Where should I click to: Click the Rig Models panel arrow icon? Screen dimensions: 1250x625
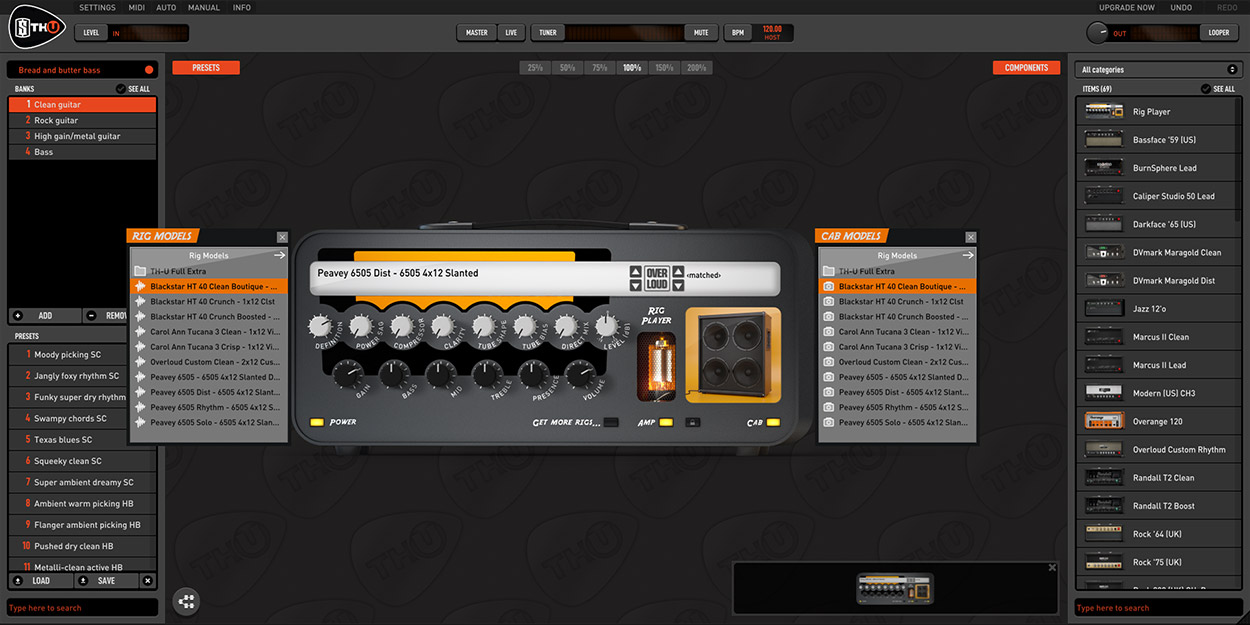coord(281,255)
